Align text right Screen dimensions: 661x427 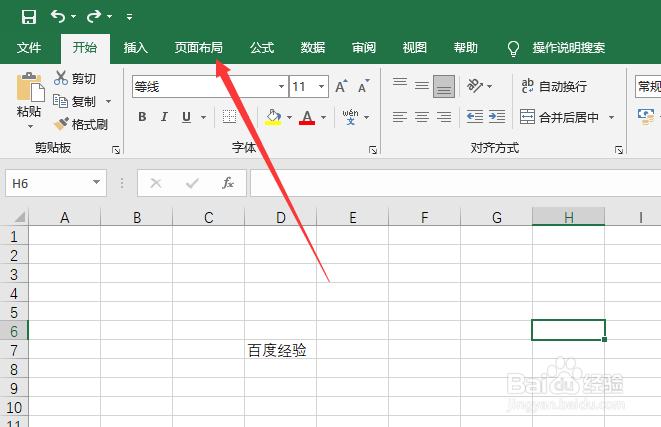444,117
